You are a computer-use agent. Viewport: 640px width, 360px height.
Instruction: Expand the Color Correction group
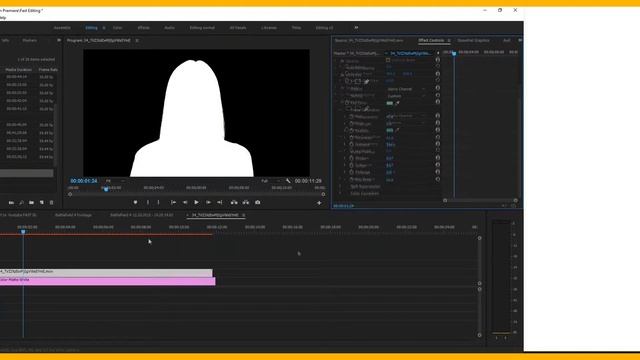pyautogui.click(x=340, y=193)
